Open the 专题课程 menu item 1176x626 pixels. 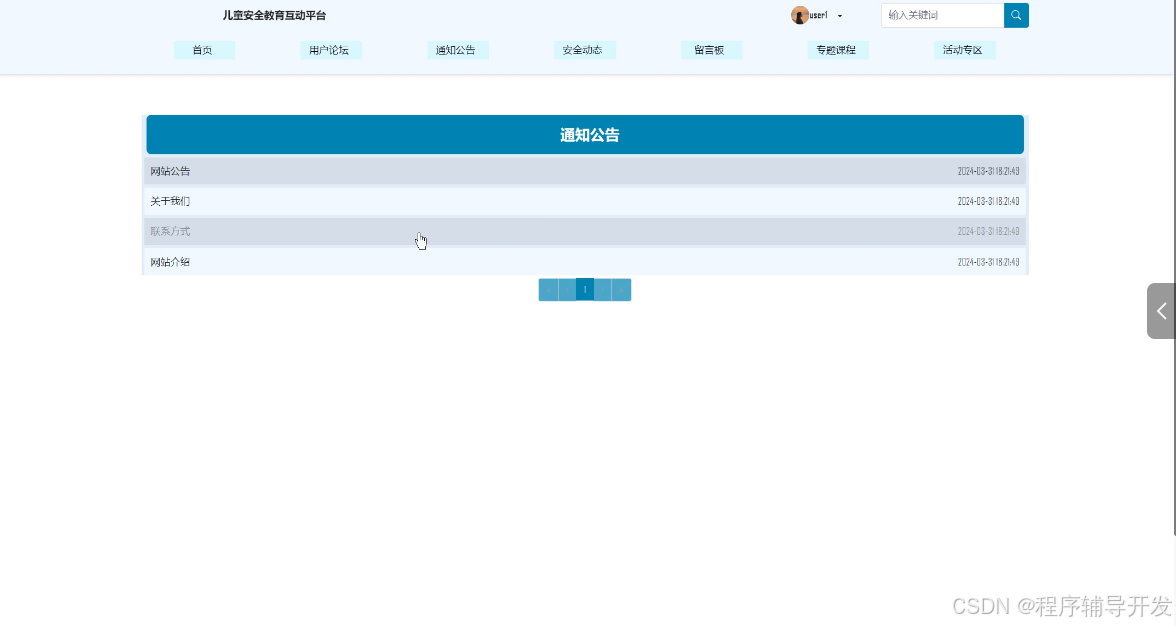pyautogui.click(x=837, y=50)
